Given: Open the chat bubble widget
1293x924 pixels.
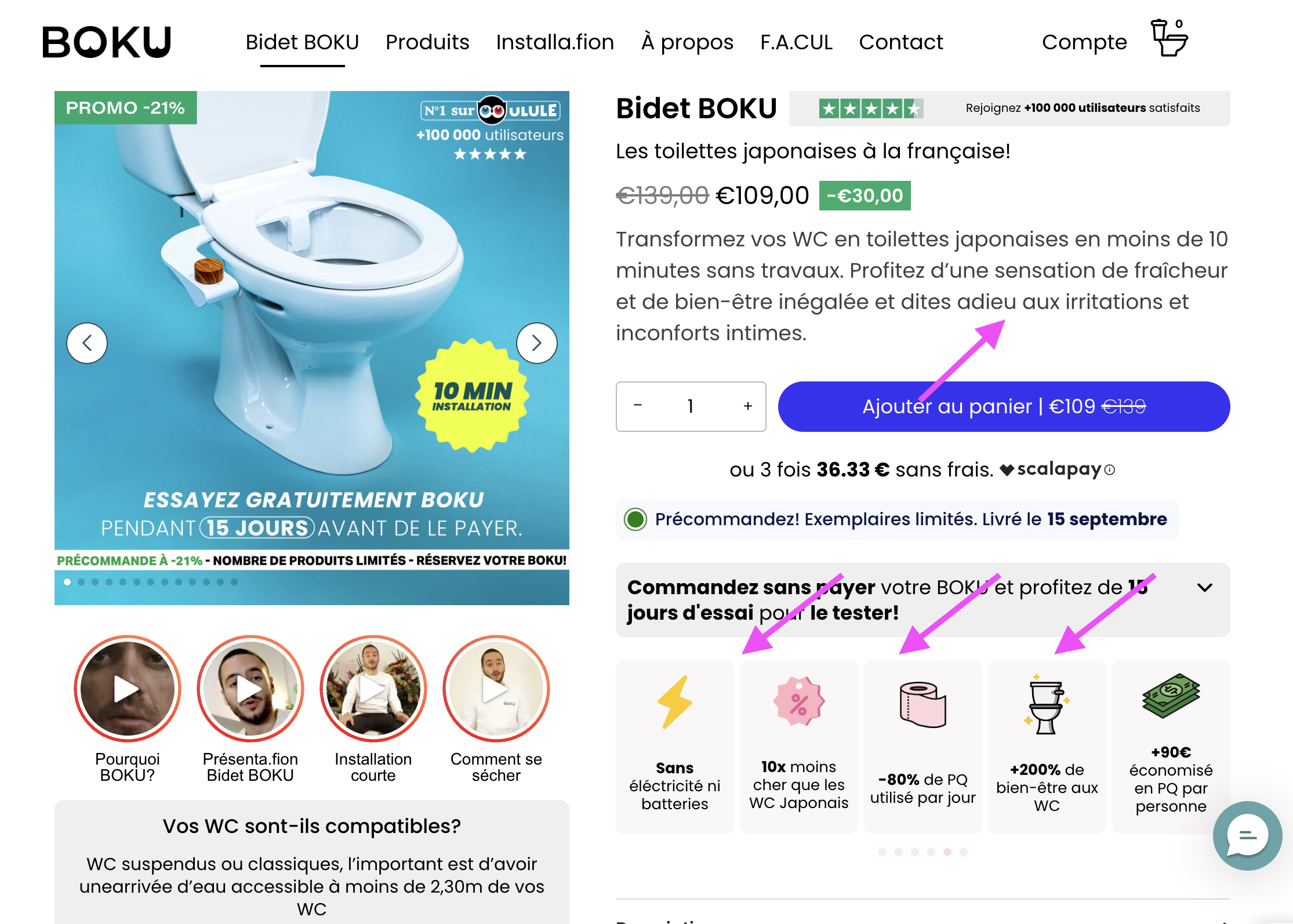Looking at the screenshot, I should coord(1247,835).
